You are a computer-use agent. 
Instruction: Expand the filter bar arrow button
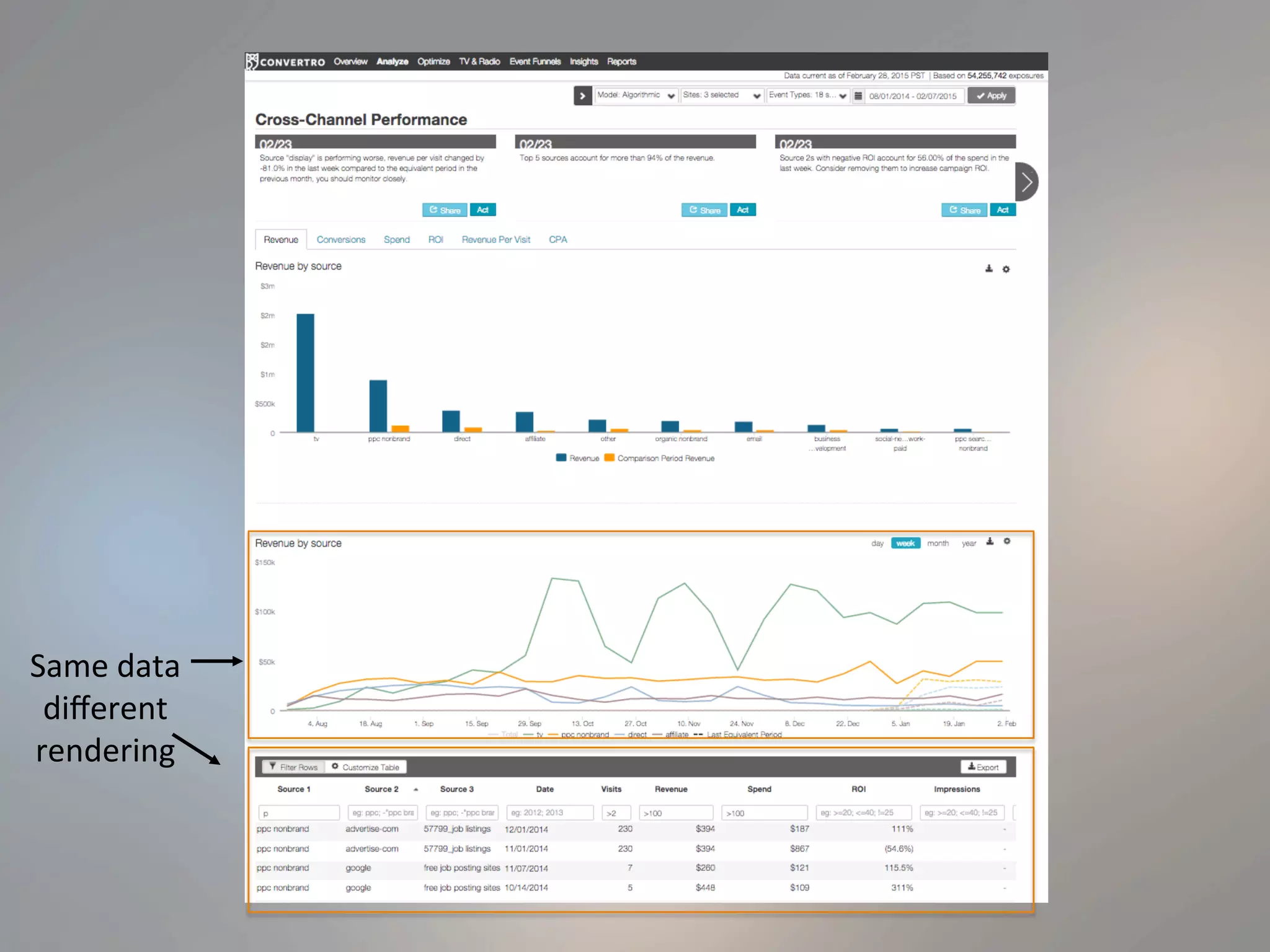pos(582,95)
